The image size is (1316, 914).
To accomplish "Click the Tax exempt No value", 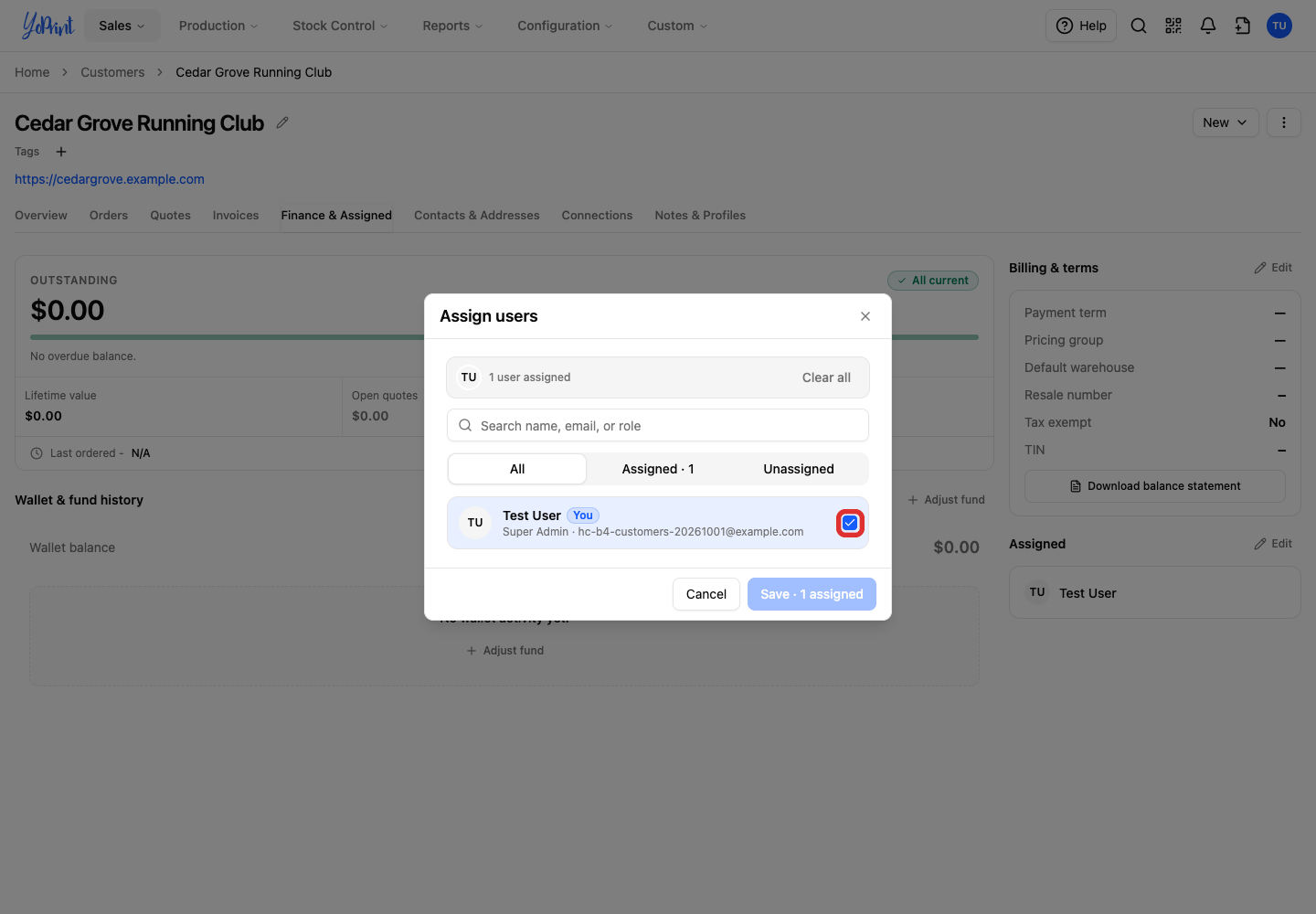I will tap(1277, 422).
